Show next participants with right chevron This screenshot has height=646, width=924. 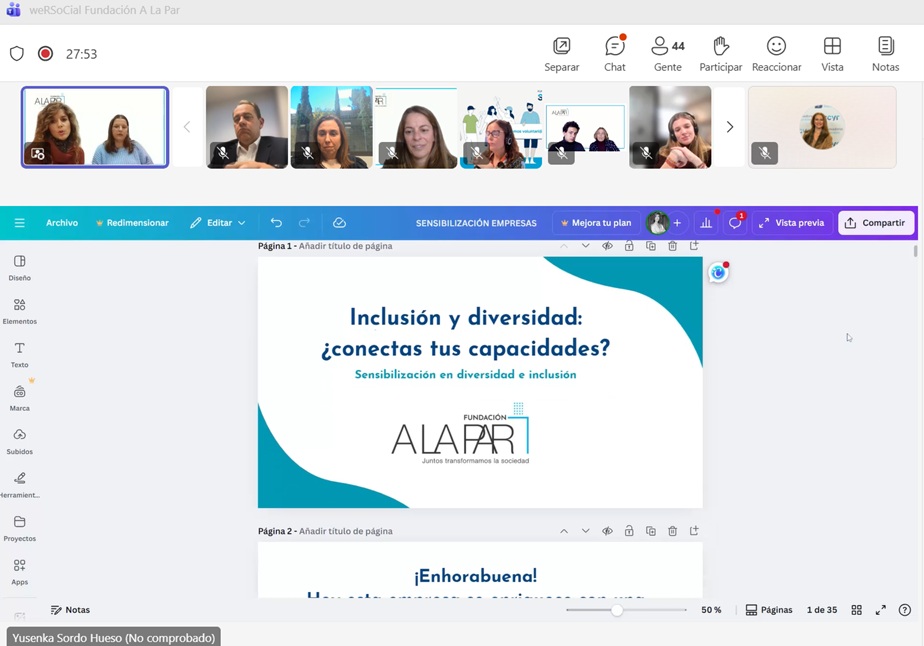[730, 127]
